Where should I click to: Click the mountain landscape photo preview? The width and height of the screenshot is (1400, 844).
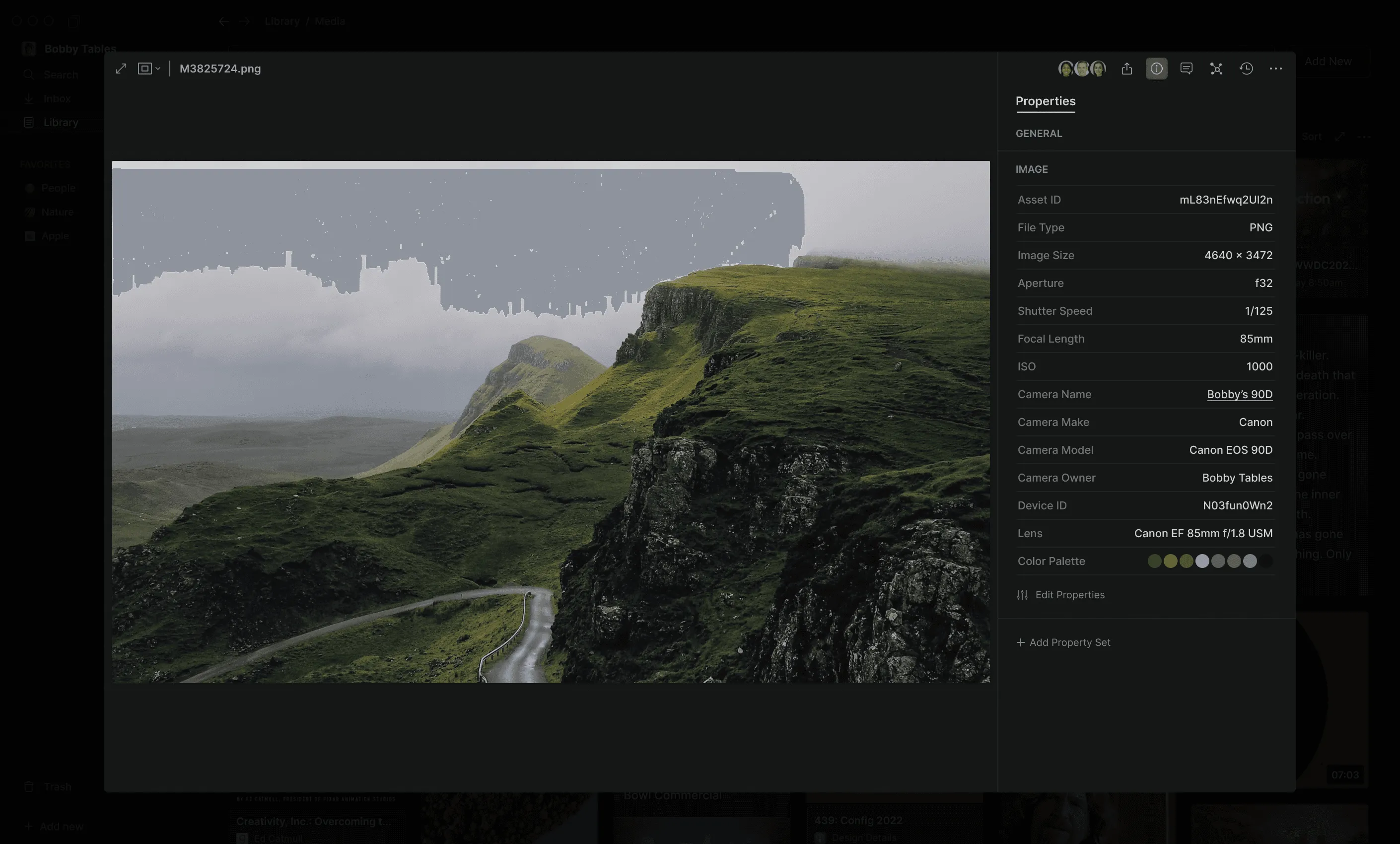pyautogui.click(x=551, y=422)
